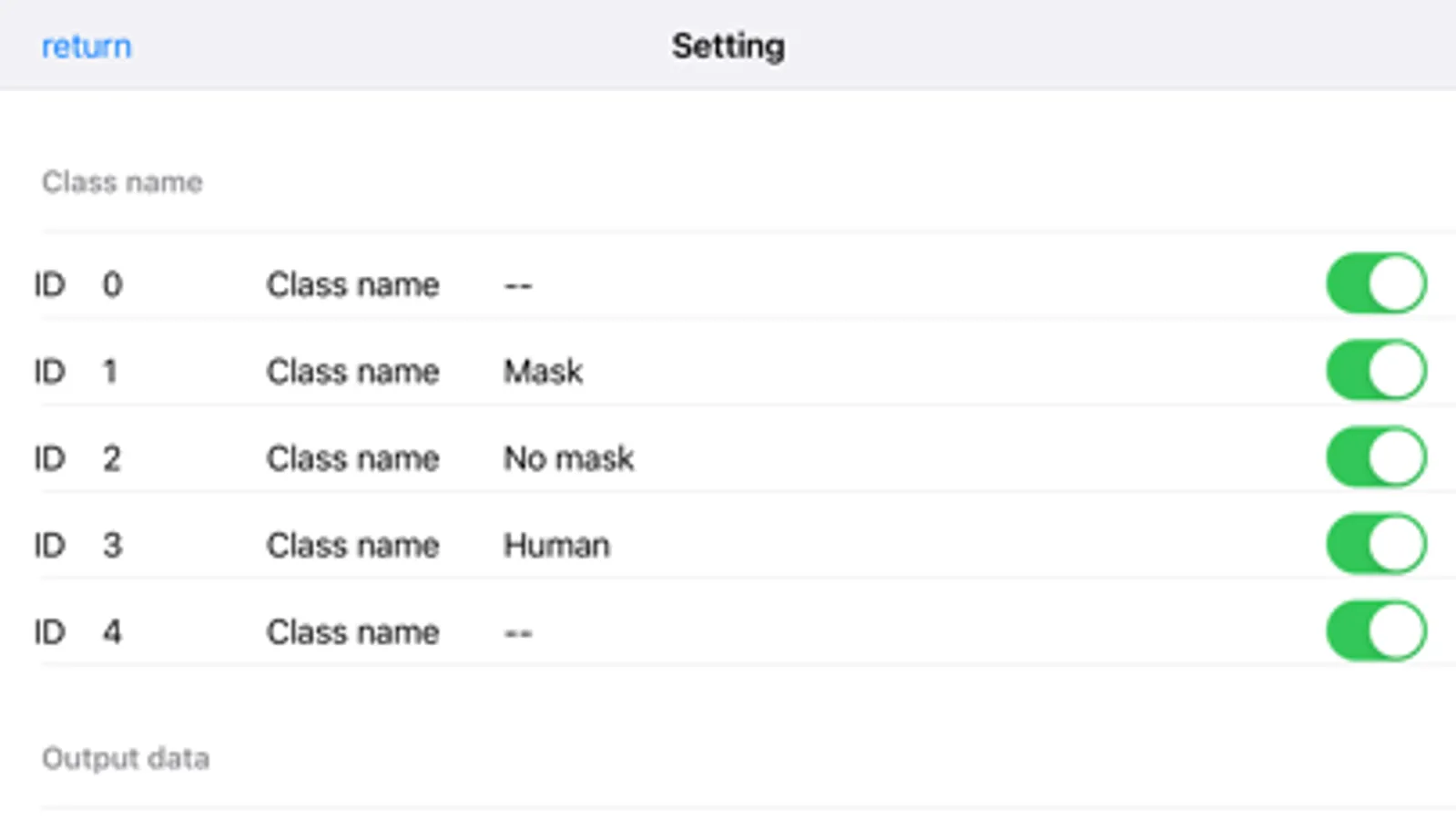This screenshot has height=820, width=1456.
Task: Toggle off the ID 4 switch
Action: coord(1375,631)
